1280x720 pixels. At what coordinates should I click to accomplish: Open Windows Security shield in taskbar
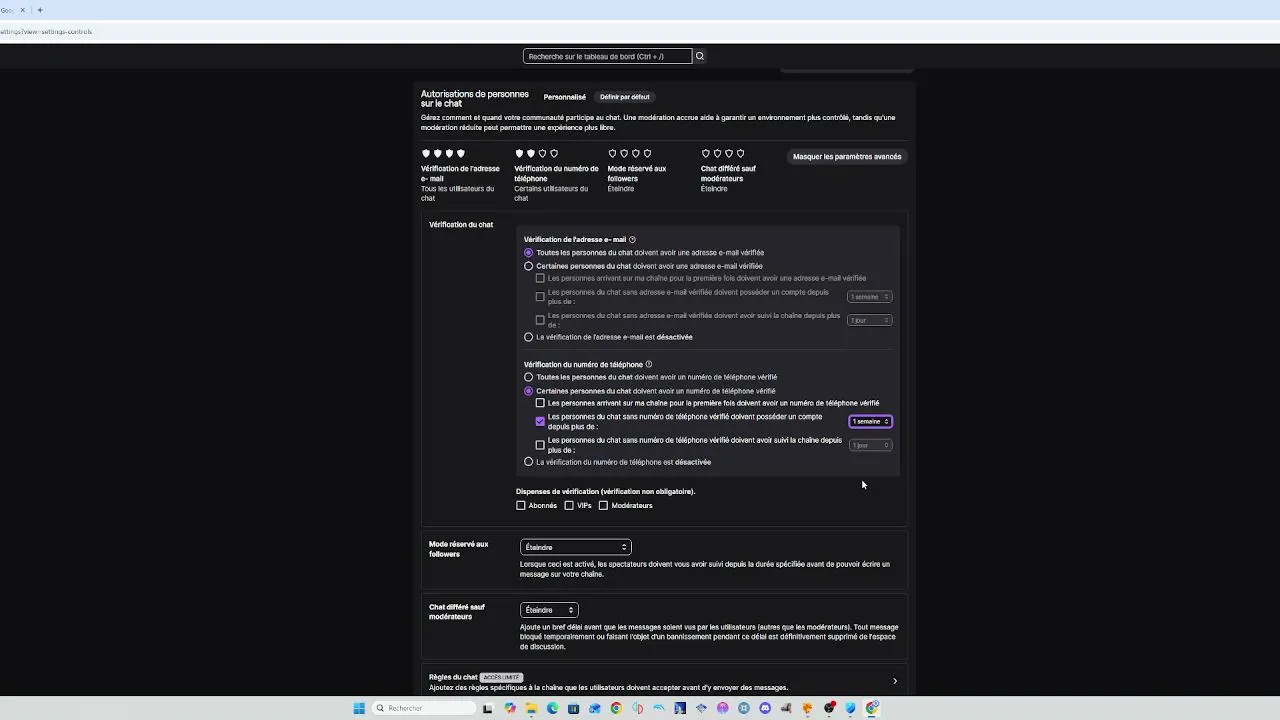[x=851, y=708]
